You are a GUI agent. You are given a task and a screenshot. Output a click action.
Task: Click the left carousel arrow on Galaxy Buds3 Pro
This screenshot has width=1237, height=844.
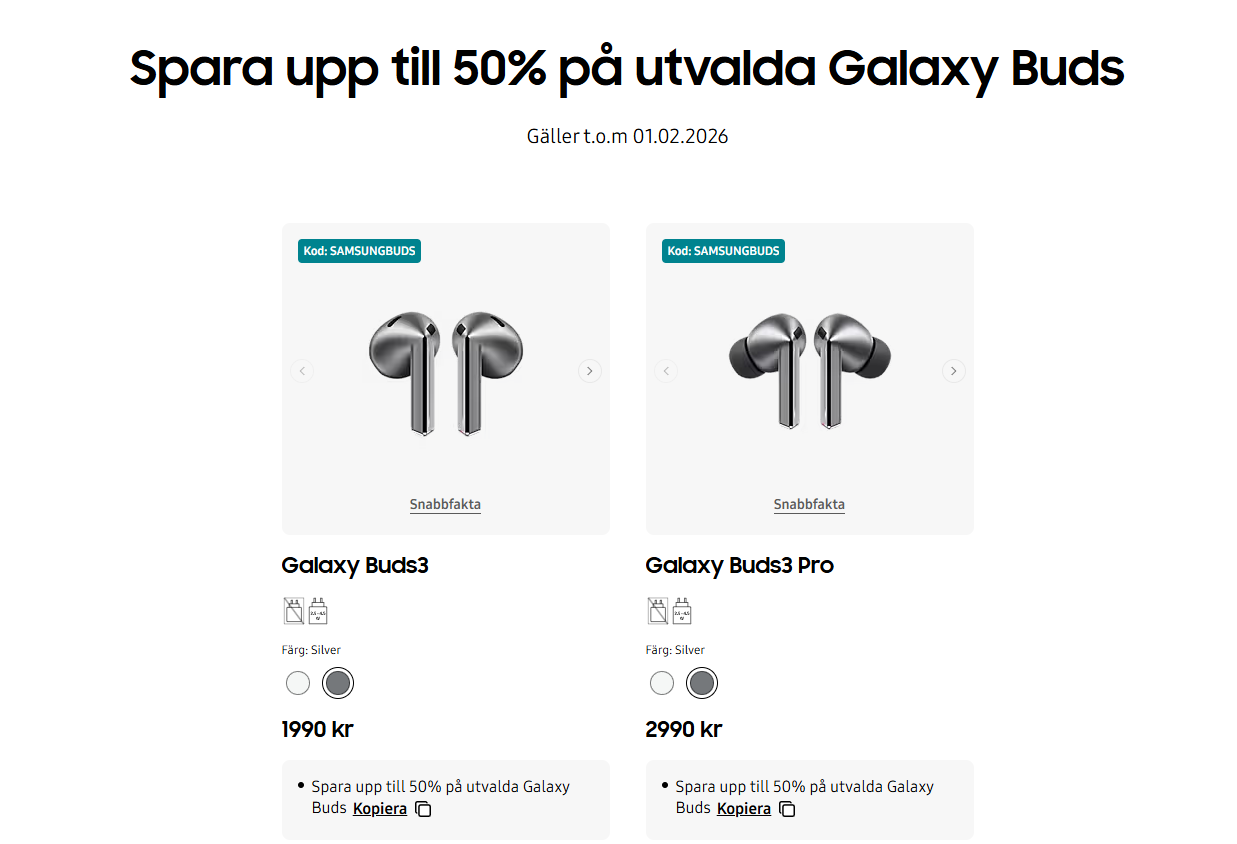point(666,370)
